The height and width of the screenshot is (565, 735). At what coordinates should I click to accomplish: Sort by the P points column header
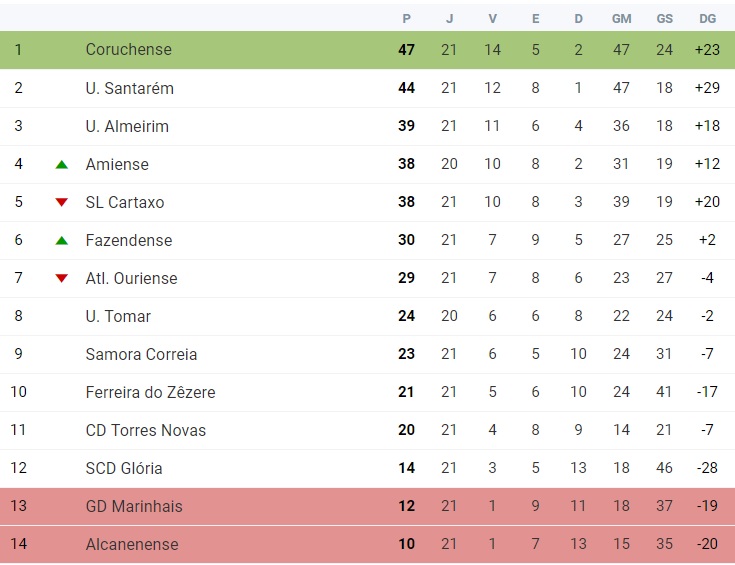click(x=406, y=18)
